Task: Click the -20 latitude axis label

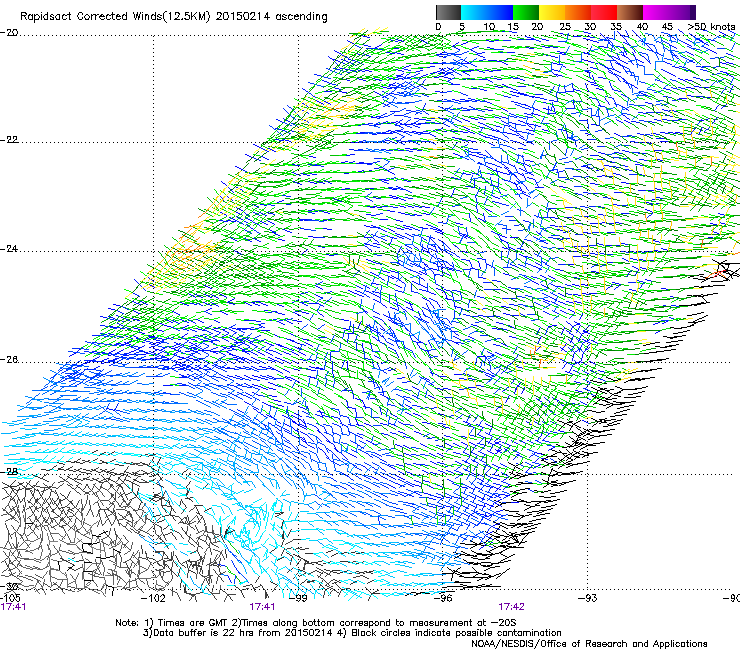Action: tap(9, 33)
